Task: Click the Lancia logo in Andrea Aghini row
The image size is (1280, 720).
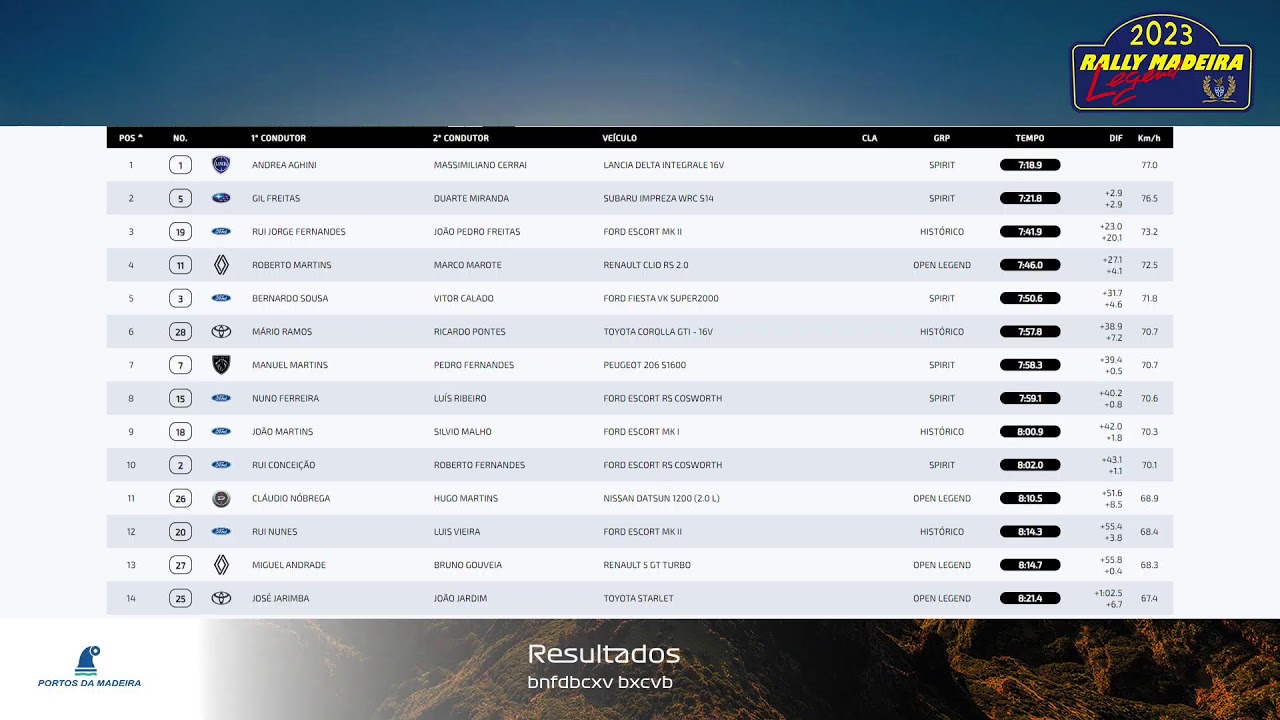Action: (x=221, y=165)
